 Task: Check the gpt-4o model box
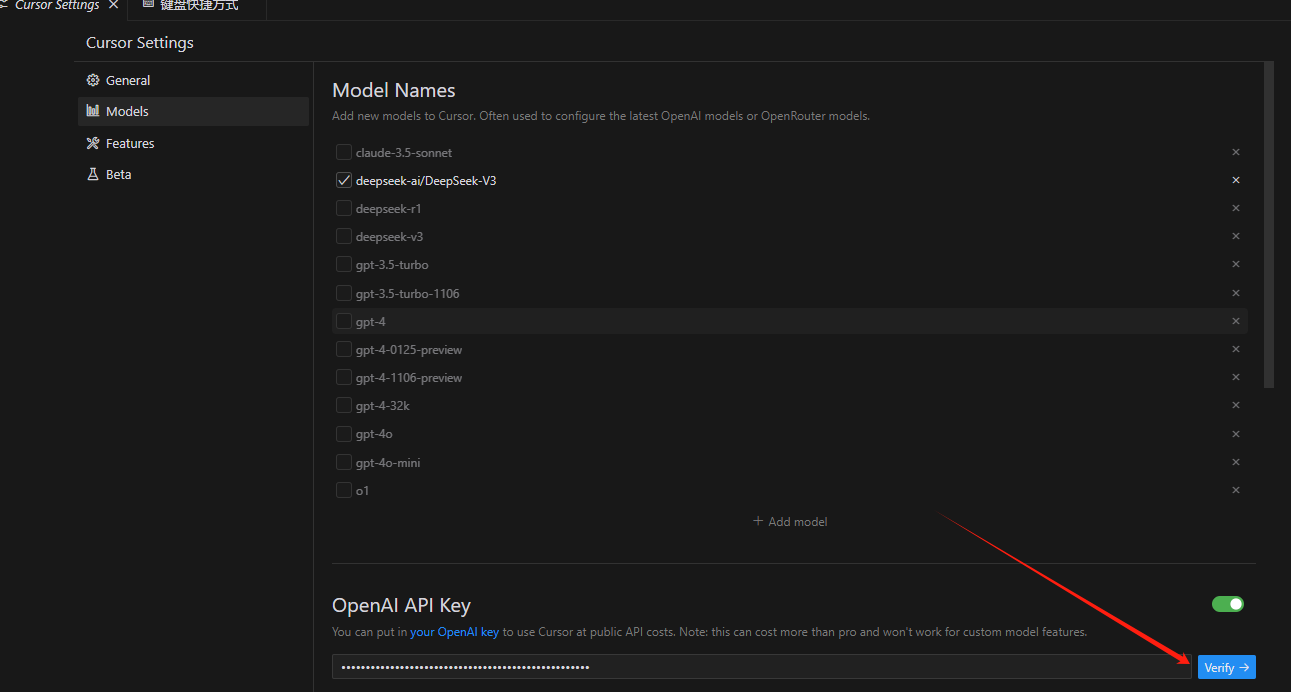coord(344,434)
